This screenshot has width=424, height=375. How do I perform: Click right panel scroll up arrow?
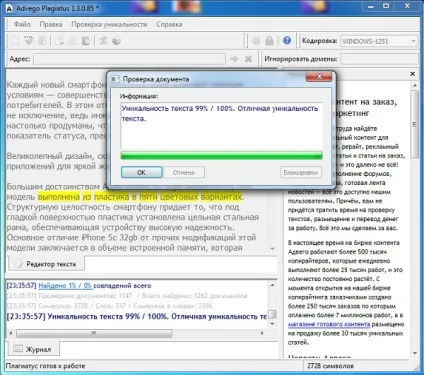pyautogui.click(x=415, y=86)
